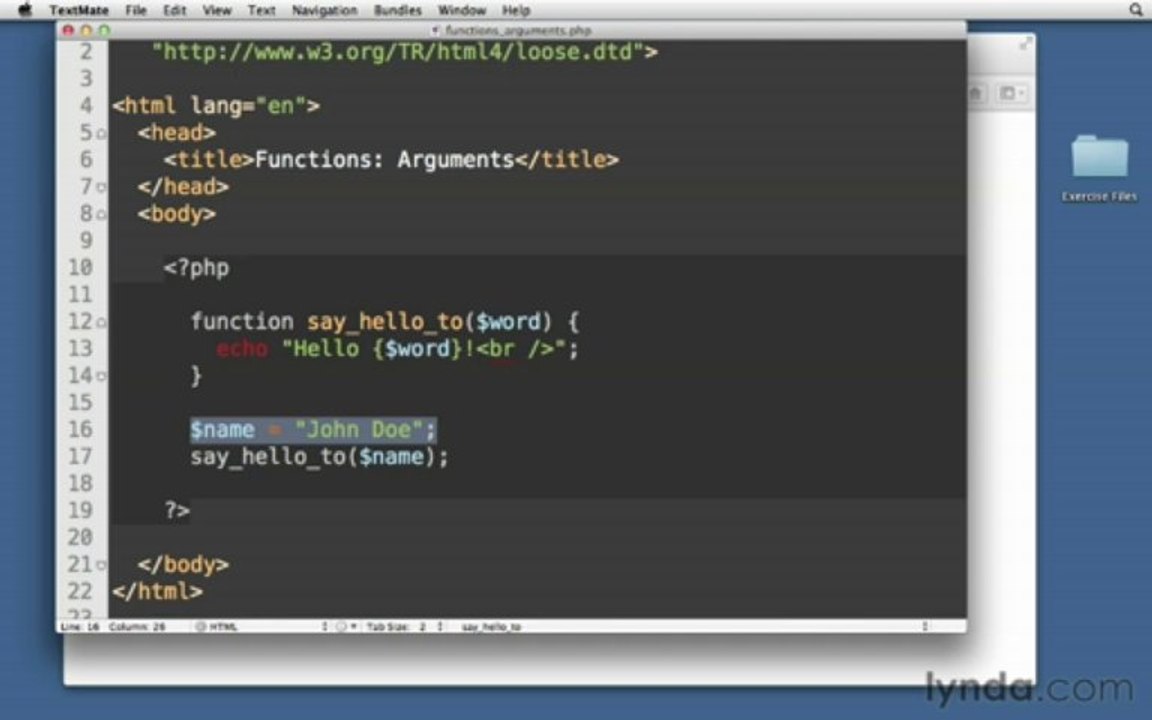Open the Window menu
The image size is (1152, 720).
(462, 10)
